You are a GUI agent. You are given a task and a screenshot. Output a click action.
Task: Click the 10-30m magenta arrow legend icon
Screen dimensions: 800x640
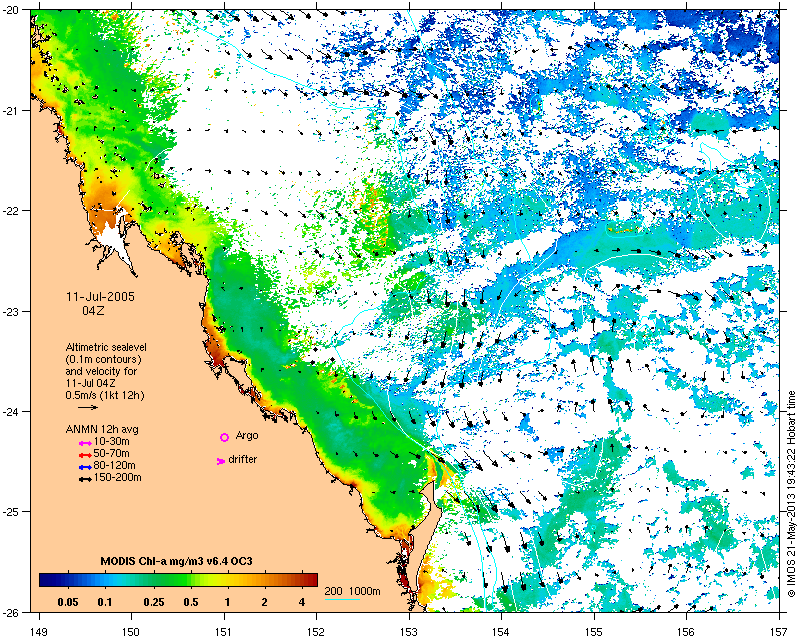coord(85,444)
